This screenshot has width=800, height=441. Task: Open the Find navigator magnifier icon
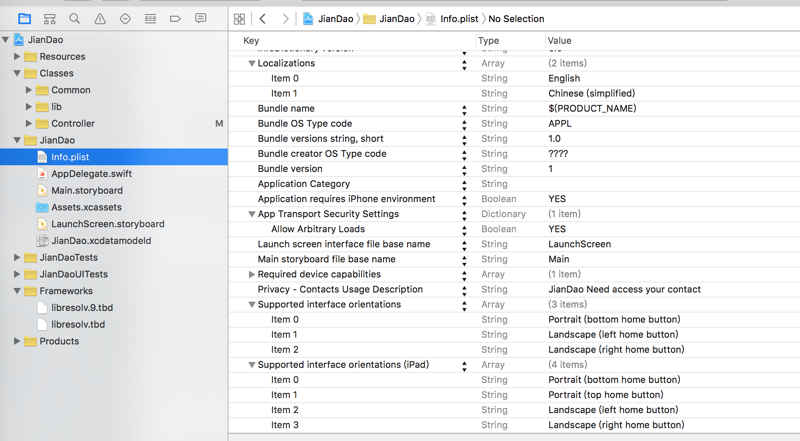point(75,19)
